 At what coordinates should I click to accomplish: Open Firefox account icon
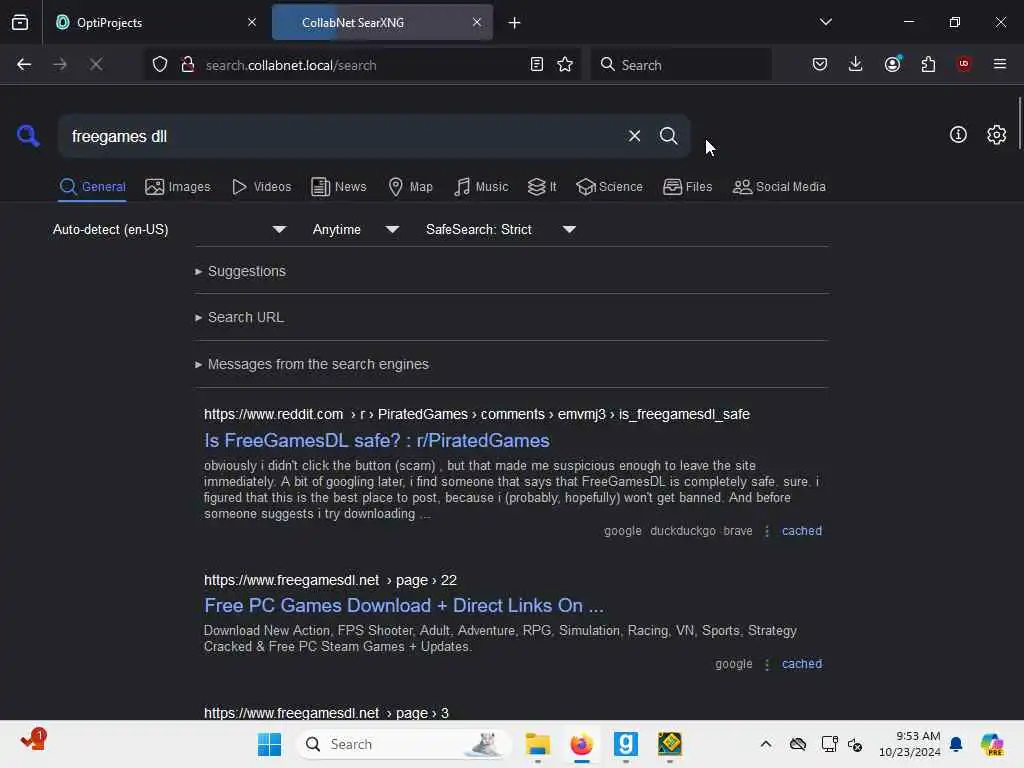click(x=893, y=64)
